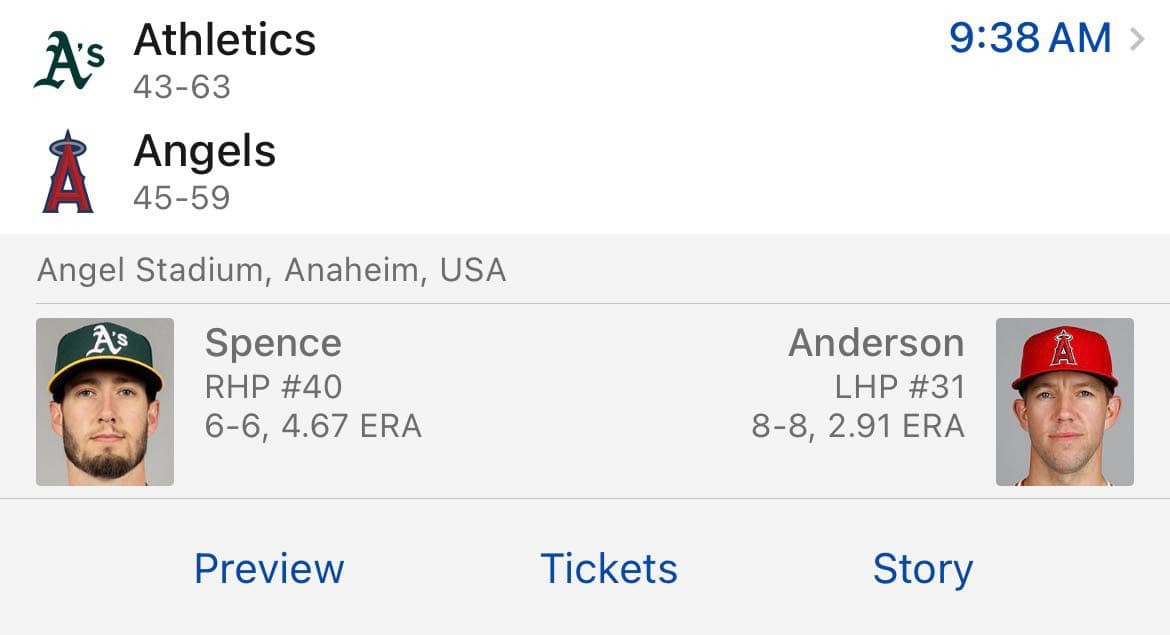Tap the LHP #31 label

[899, 386]
